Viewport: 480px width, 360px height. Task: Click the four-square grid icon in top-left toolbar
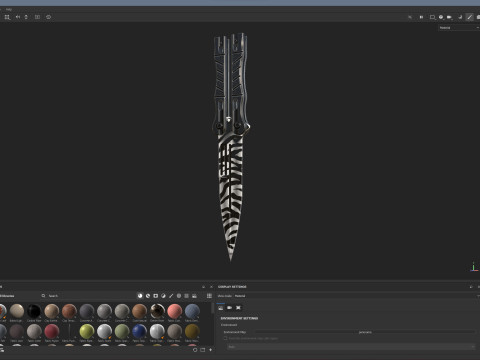pos(7,17)
